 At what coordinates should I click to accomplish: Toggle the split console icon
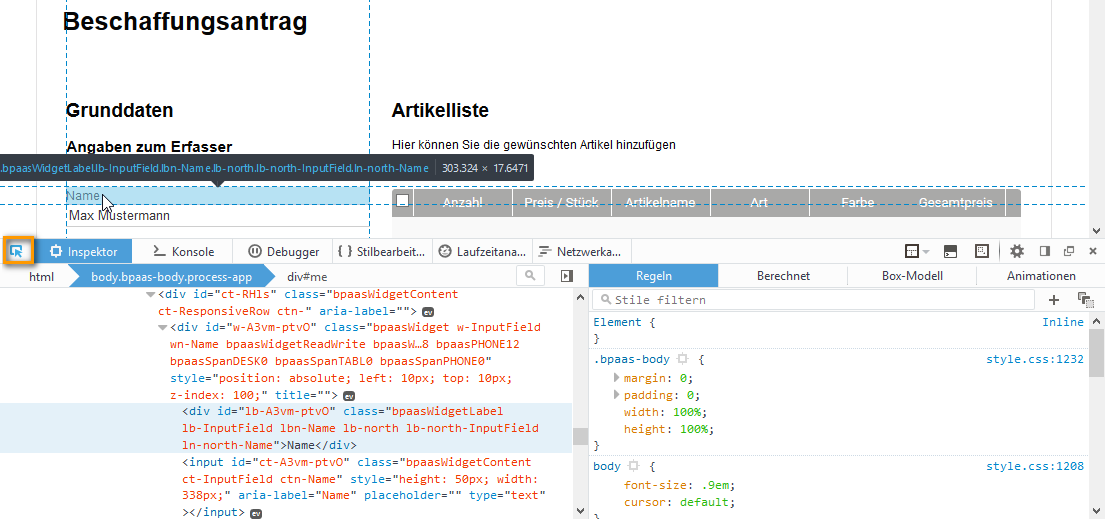click(951, 251)
